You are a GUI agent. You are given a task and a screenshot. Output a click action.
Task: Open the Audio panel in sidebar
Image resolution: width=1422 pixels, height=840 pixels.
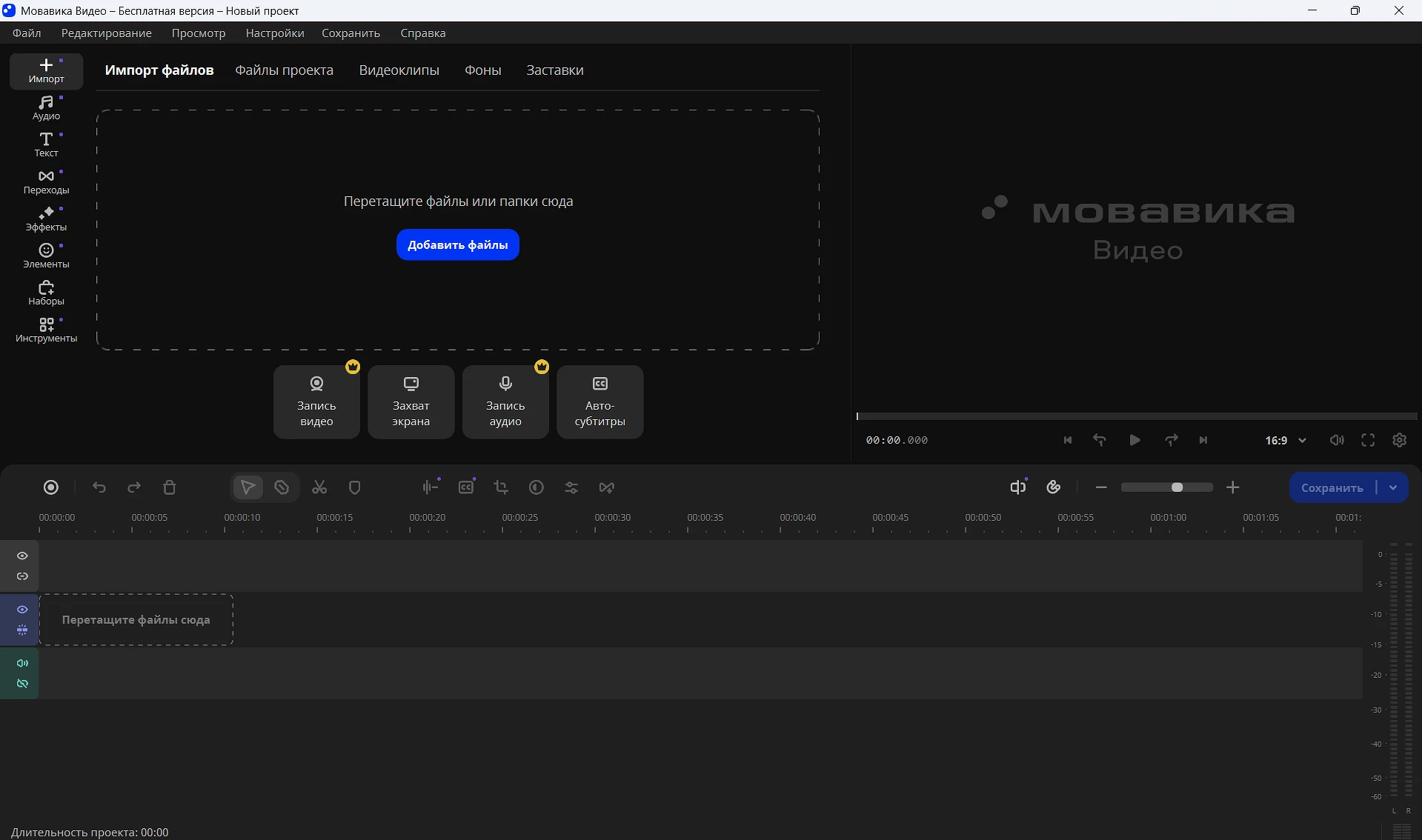[x=46, y=107]
